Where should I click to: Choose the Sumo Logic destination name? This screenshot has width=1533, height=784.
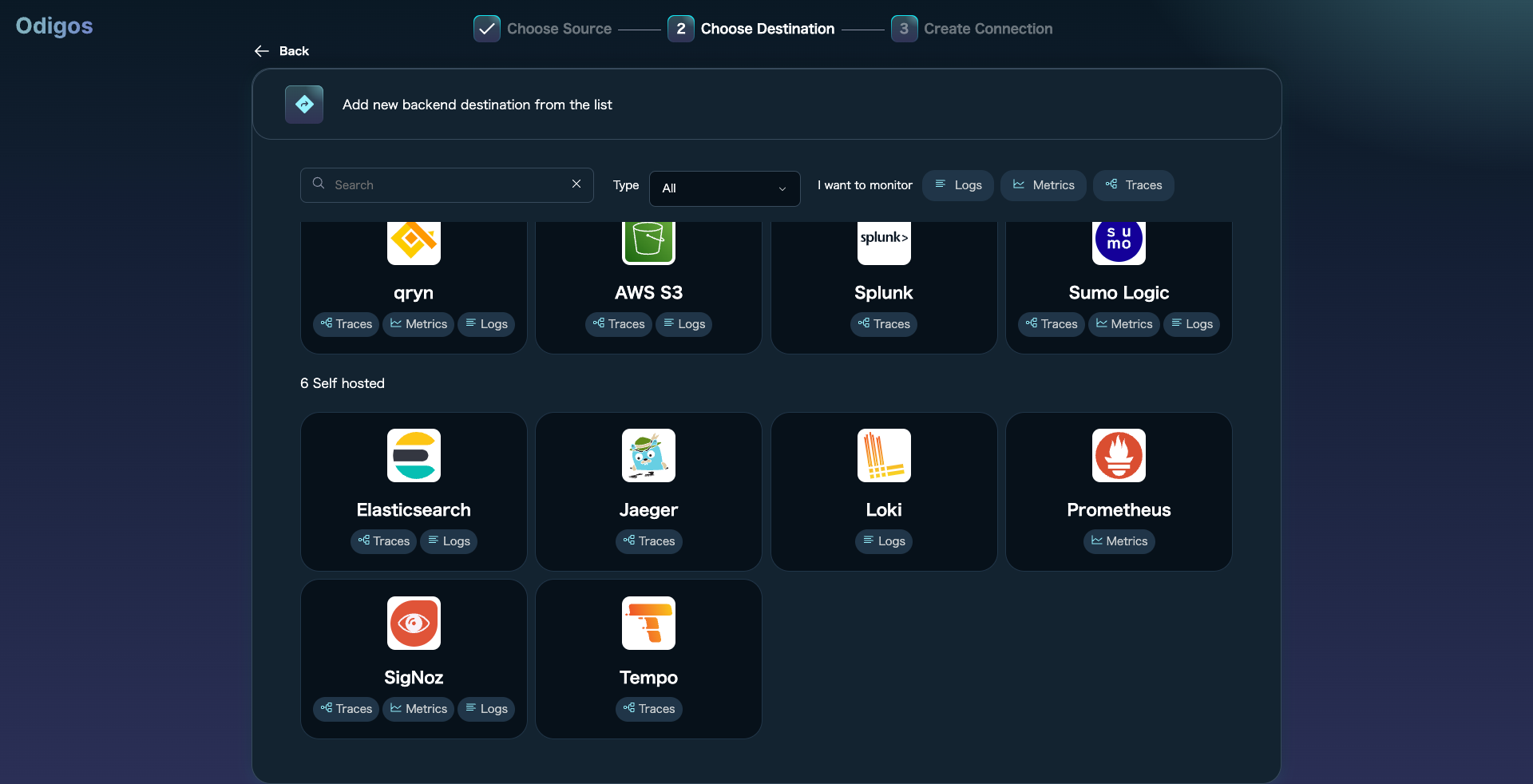pyautogui.click(x=1119, y=293)
